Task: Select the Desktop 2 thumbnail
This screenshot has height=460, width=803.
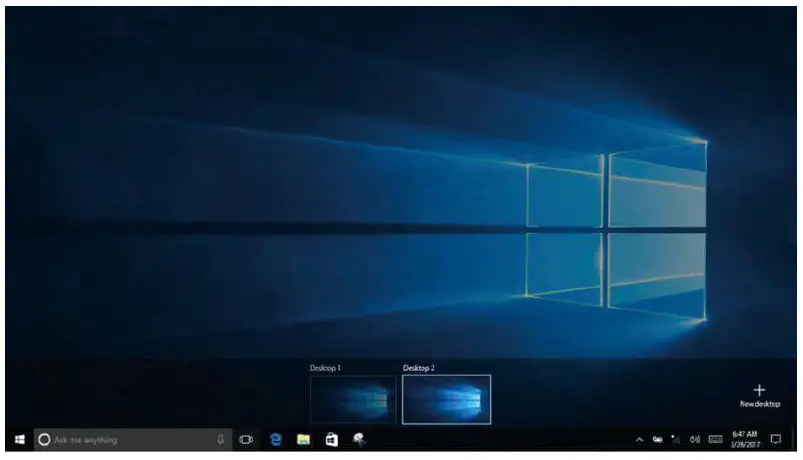Action: click(x=446, y=399)
